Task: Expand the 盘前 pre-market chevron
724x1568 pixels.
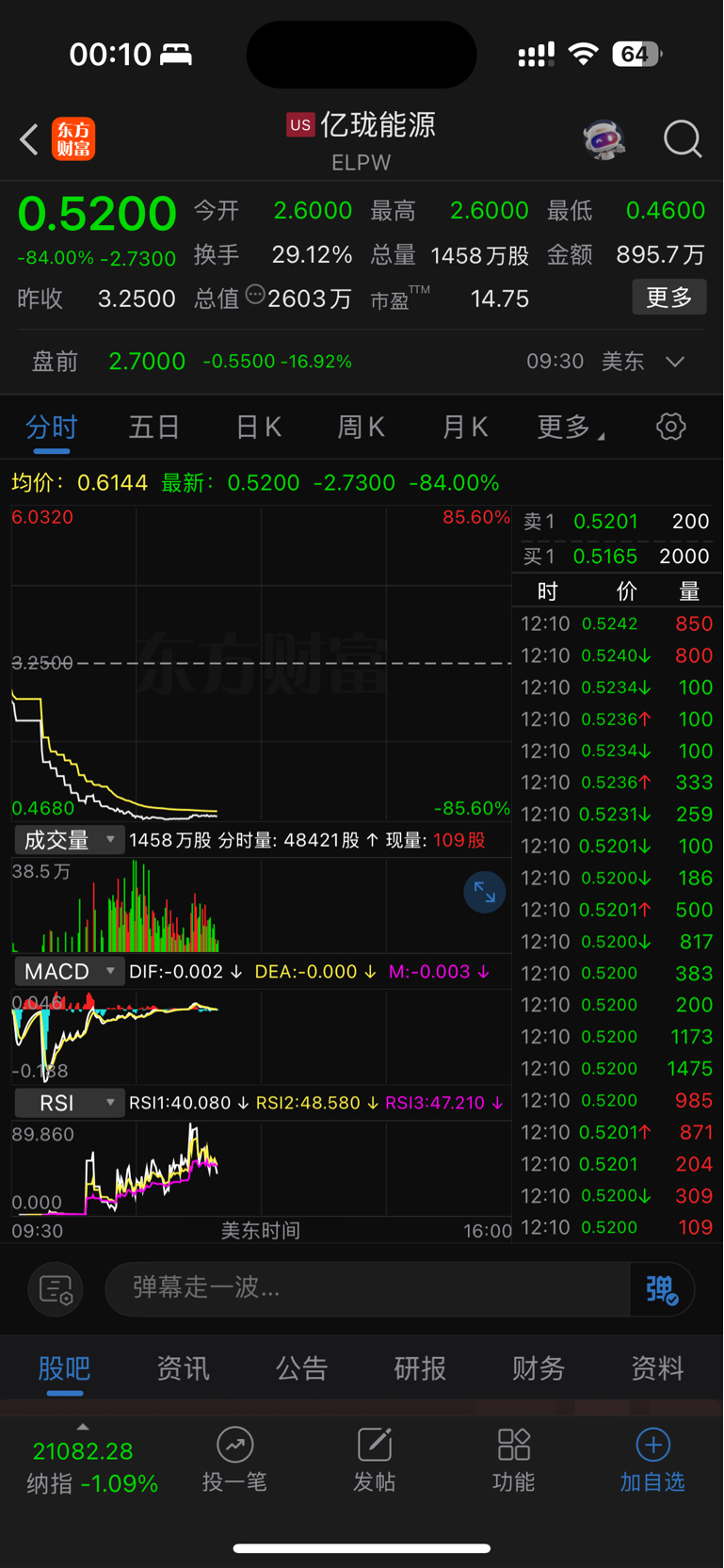Action: pos(675,362)
